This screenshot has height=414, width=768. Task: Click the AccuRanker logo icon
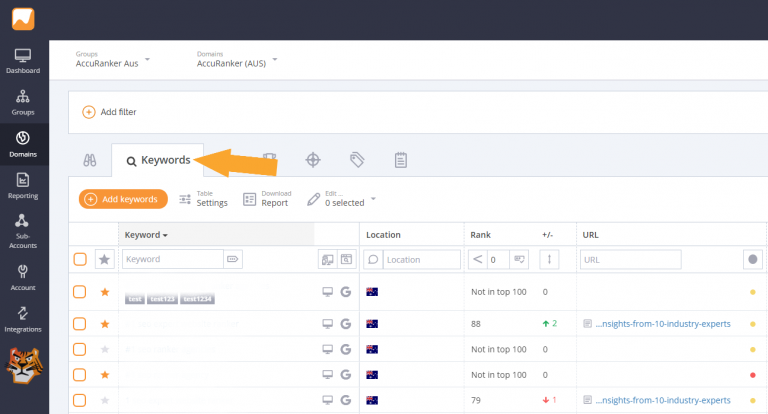click(23, 19)
